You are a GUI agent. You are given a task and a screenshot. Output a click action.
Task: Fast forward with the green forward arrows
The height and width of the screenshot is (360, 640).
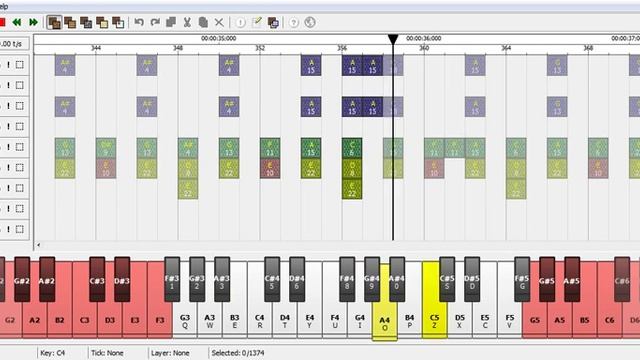(33, 22)
